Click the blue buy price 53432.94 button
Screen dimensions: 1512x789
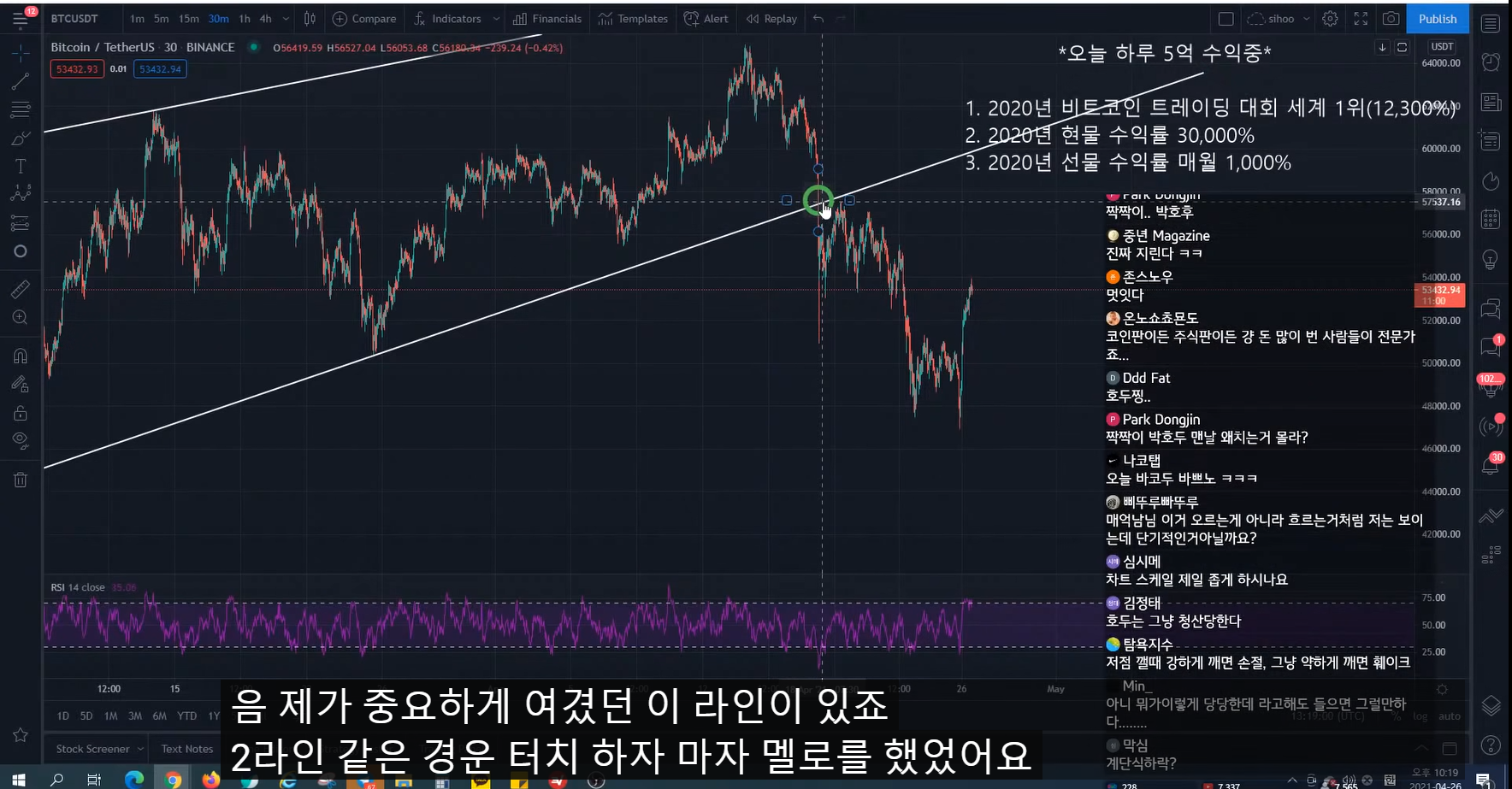pyautogui.click(x=160, y=69)
